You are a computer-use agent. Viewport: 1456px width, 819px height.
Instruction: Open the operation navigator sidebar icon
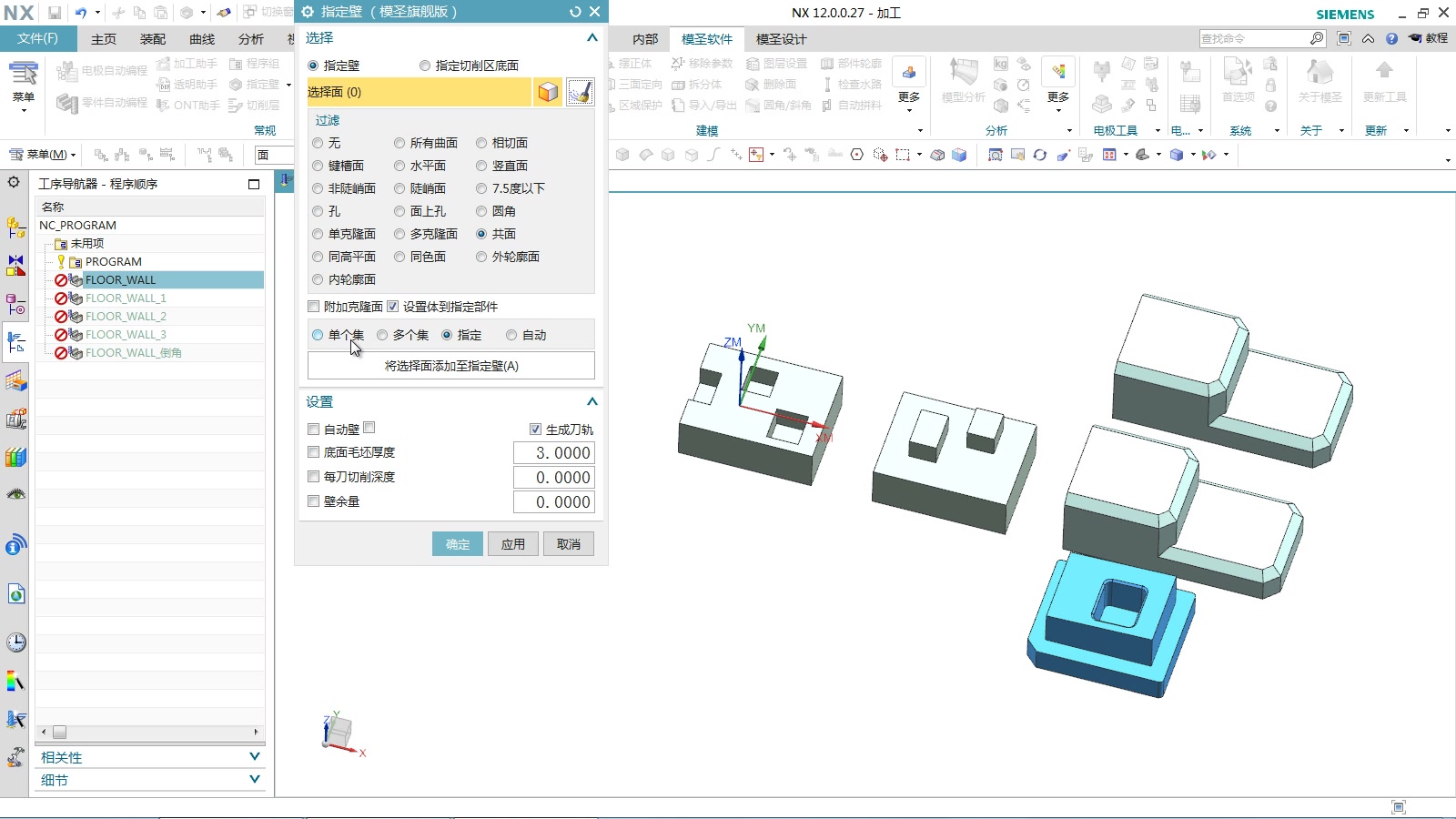click(x=15, y=342)
